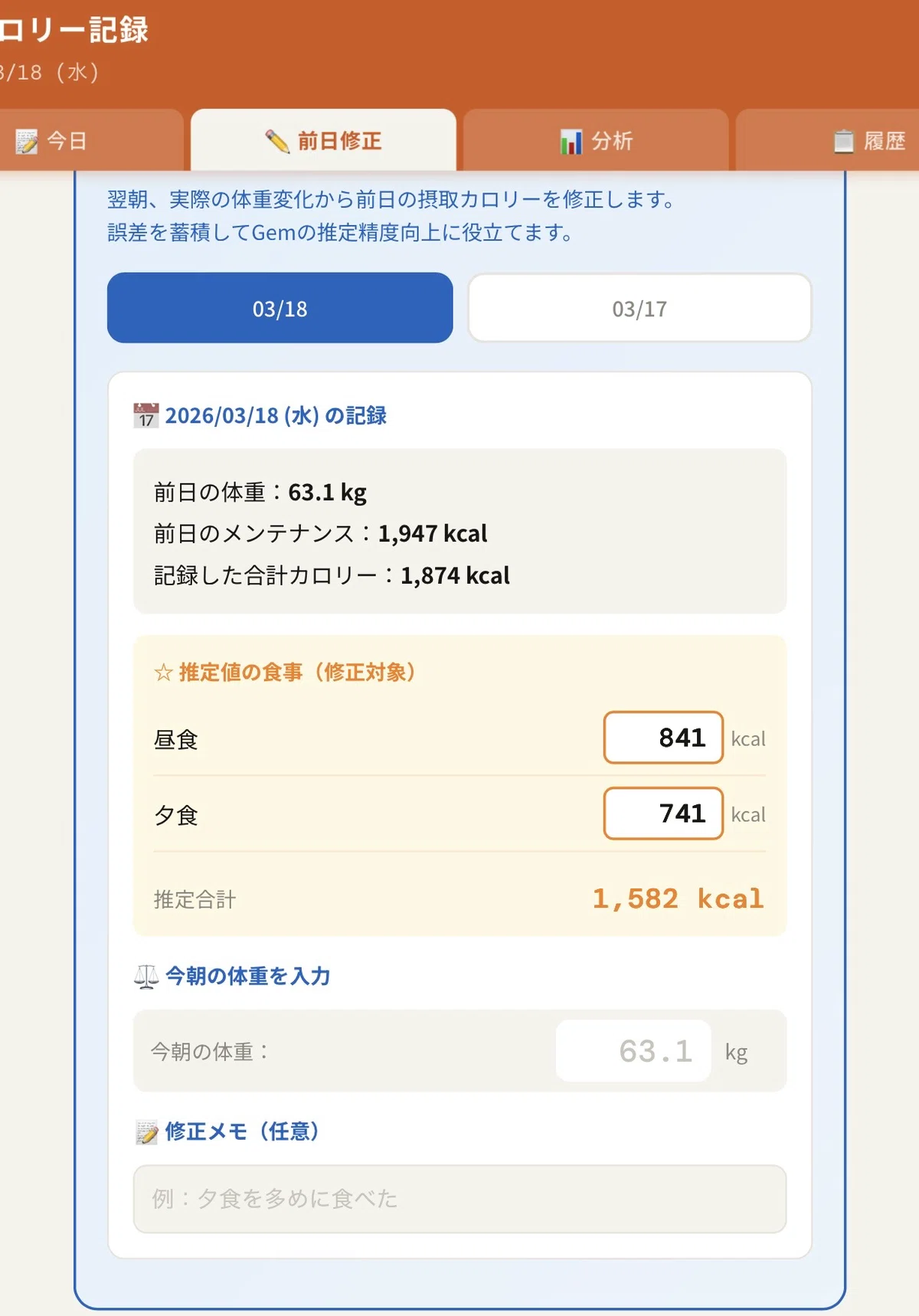Edit the 夕食 741 kcal field
Screen dimensions: 919x1316
coord(663,813)
